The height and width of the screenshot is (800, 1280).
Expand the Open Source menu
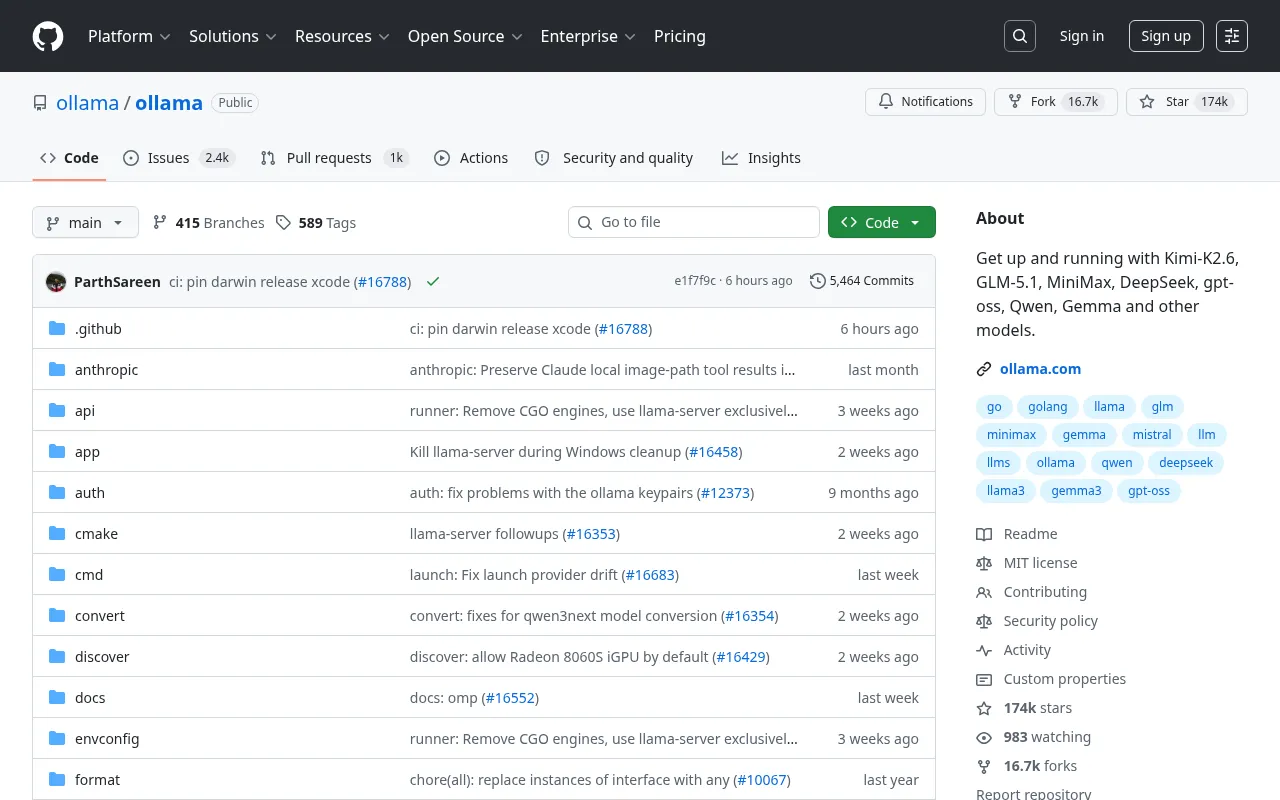coord(465,36)
